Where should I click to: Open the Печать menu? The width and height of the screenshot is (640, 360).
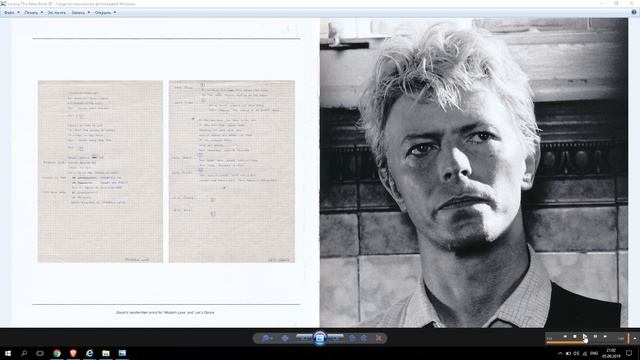coord(33,13)
